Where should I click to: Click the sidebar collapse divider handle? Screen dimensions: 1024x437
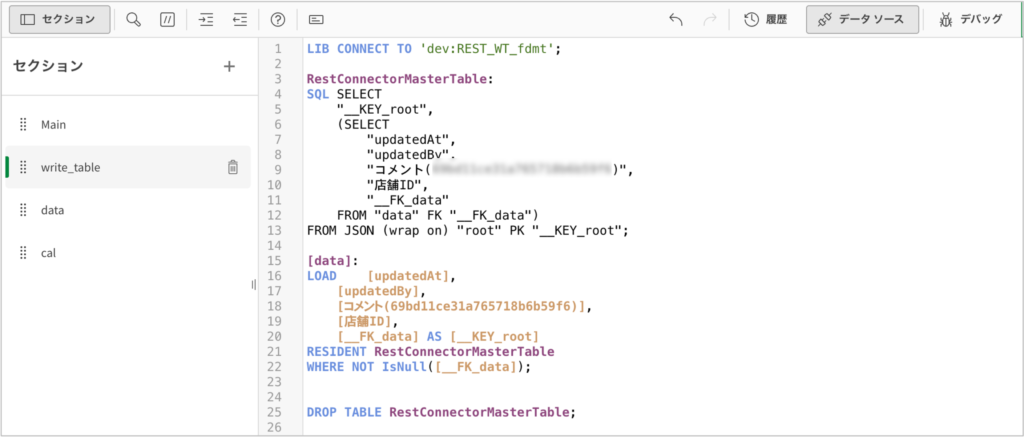click(x=253, y=285)
